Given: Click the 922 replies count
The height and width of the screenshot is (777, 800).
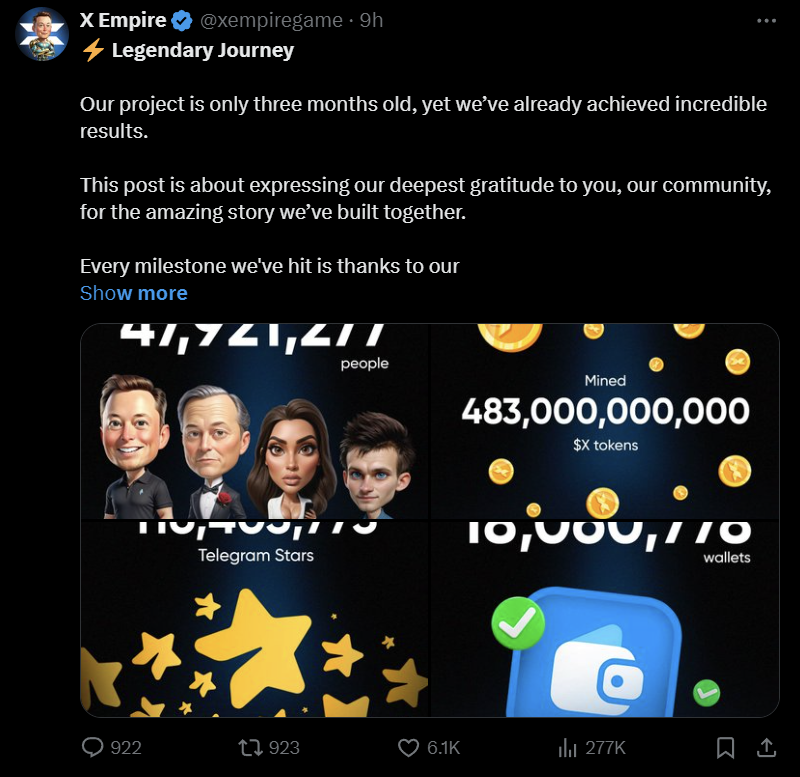Looking at the screenshot, I should 126,748.
